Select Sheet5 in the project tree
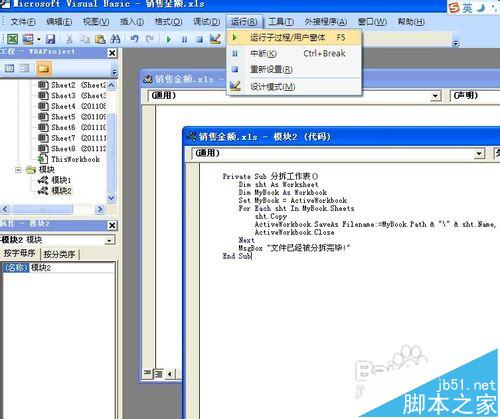The width and height of the screenshot is (500, 419). 72,117
